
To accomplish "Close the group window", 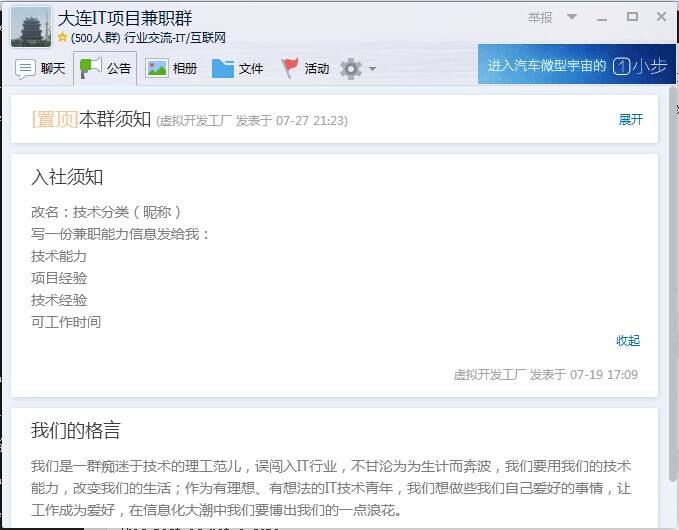I will pyautogui.click(x=661, y=17).
